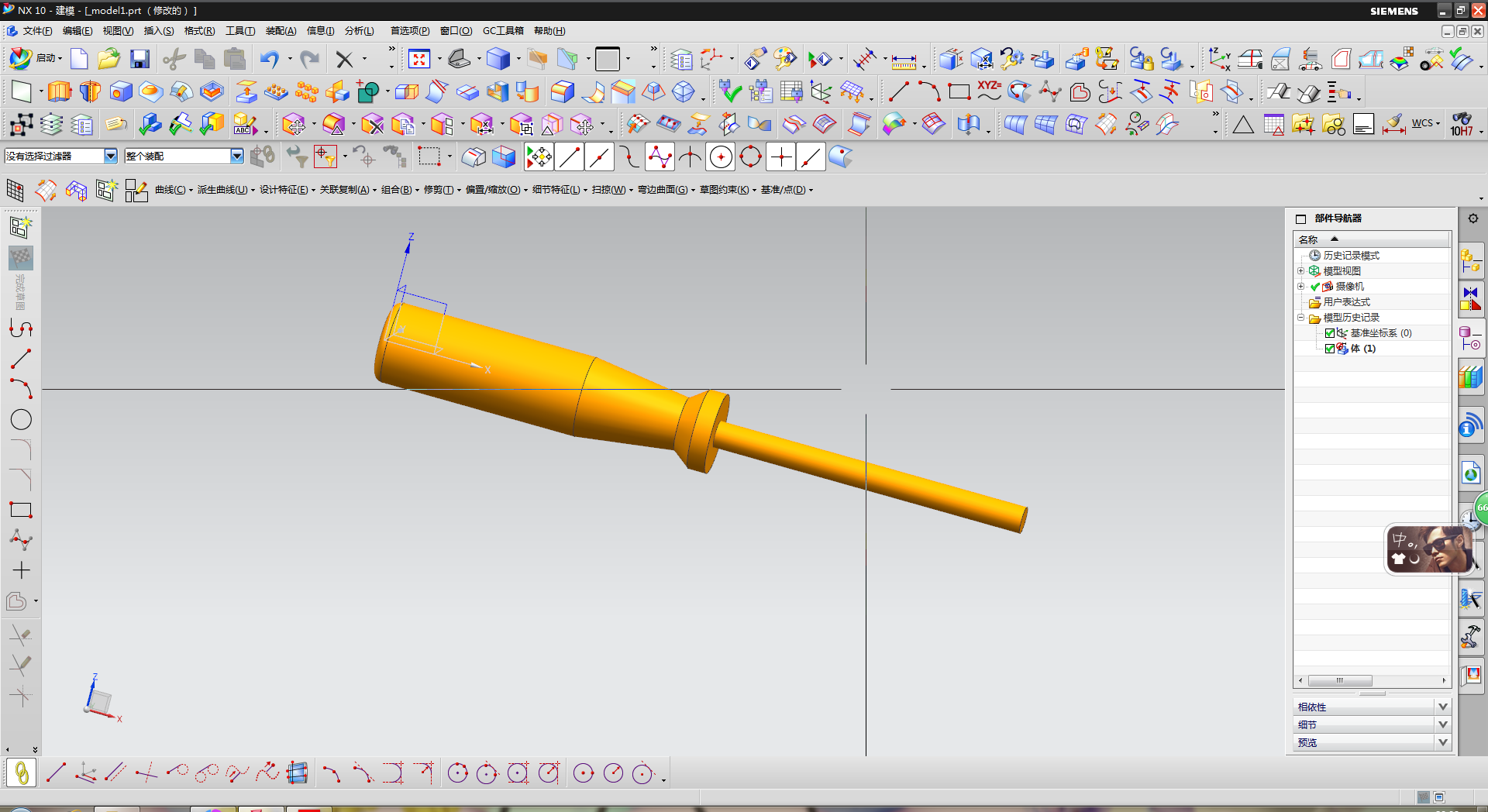Open the Reuse Library books tab

pos(1471,377)
